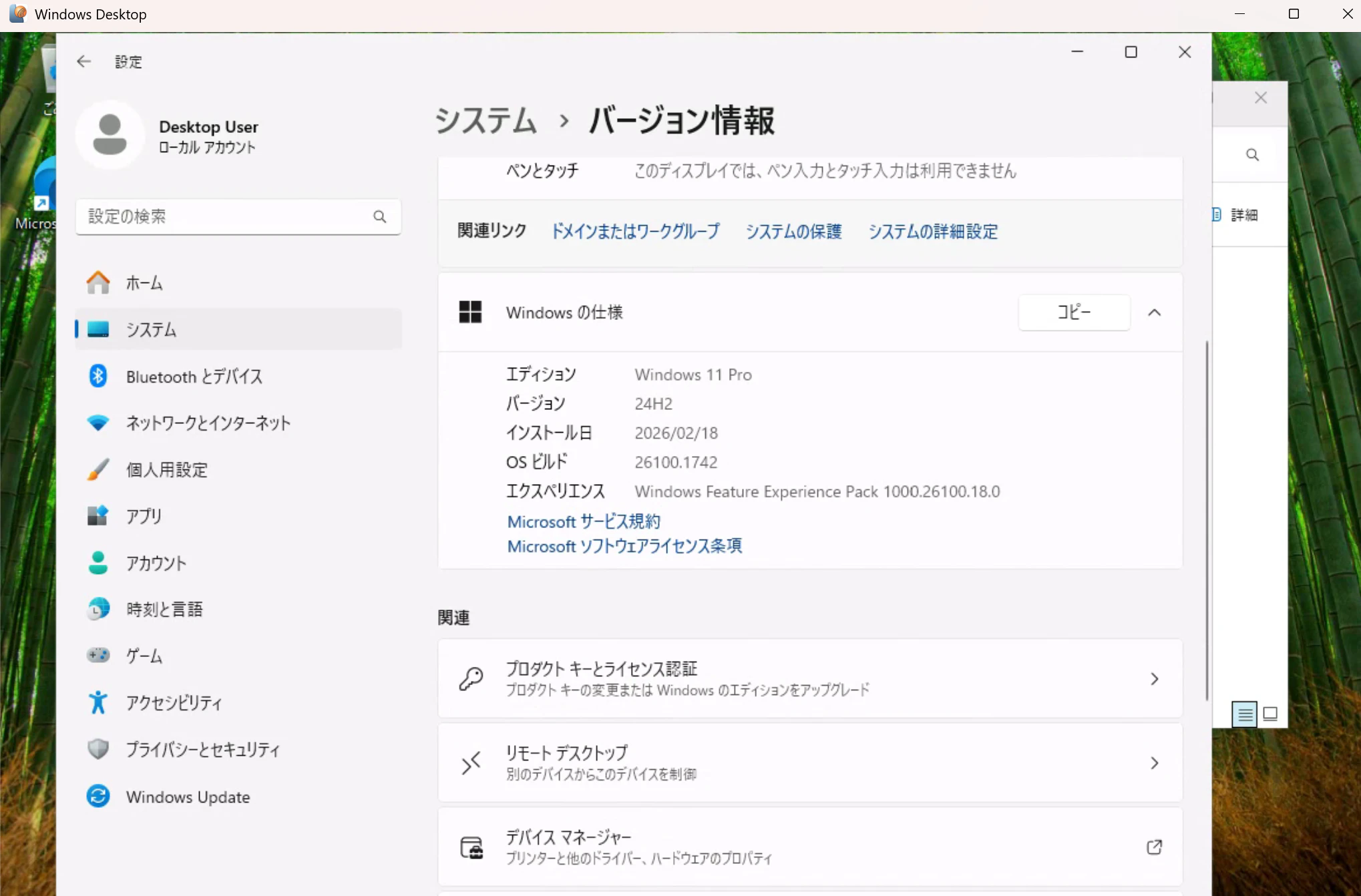The width and height of the screenshot is (1361, 896).
Task: Open chevron for プロダクト キーとライセンス認証
Action: tap(1155, 679)
